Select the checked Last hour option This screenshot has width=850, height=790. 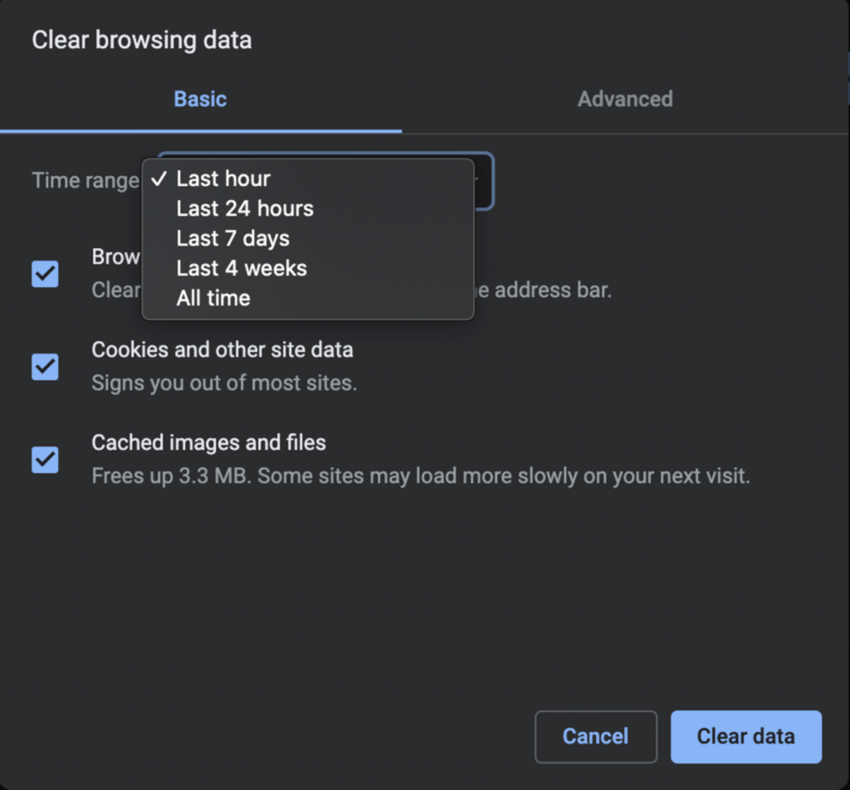coord(223,179)
